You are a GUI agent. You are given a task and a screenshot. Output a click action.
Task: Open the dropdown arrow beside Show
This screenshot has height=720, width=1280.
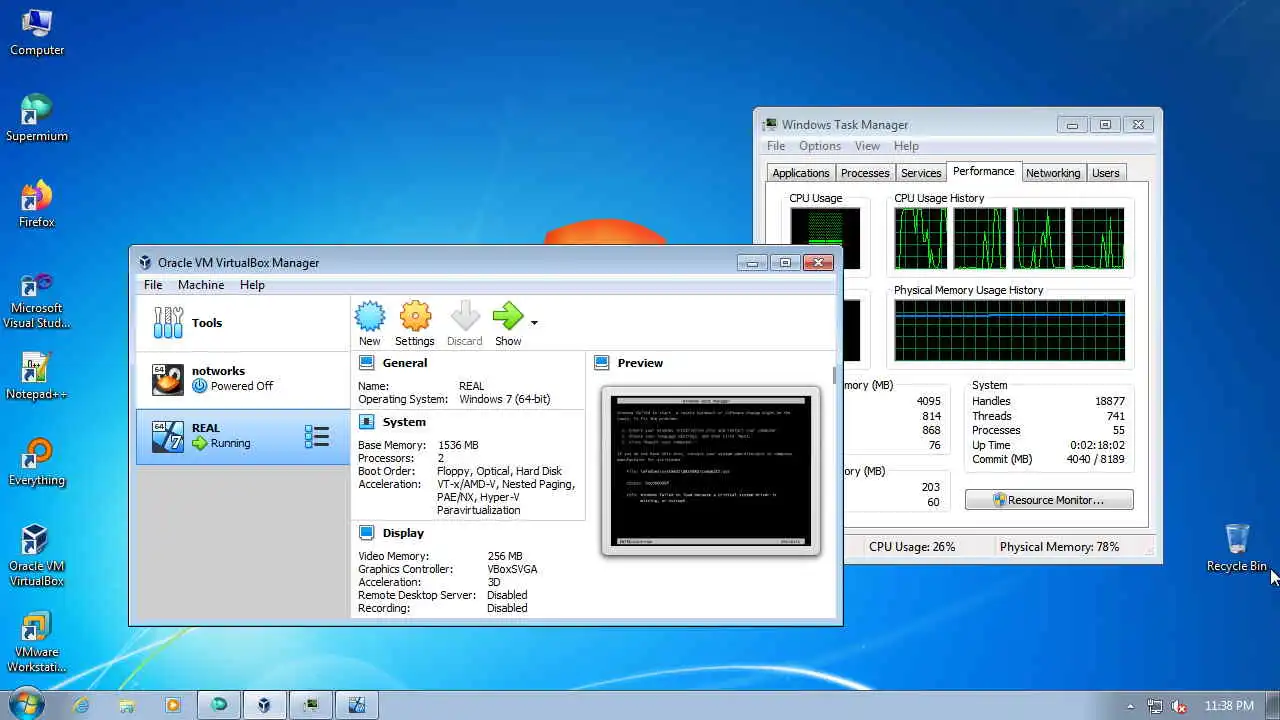[534, 322]
